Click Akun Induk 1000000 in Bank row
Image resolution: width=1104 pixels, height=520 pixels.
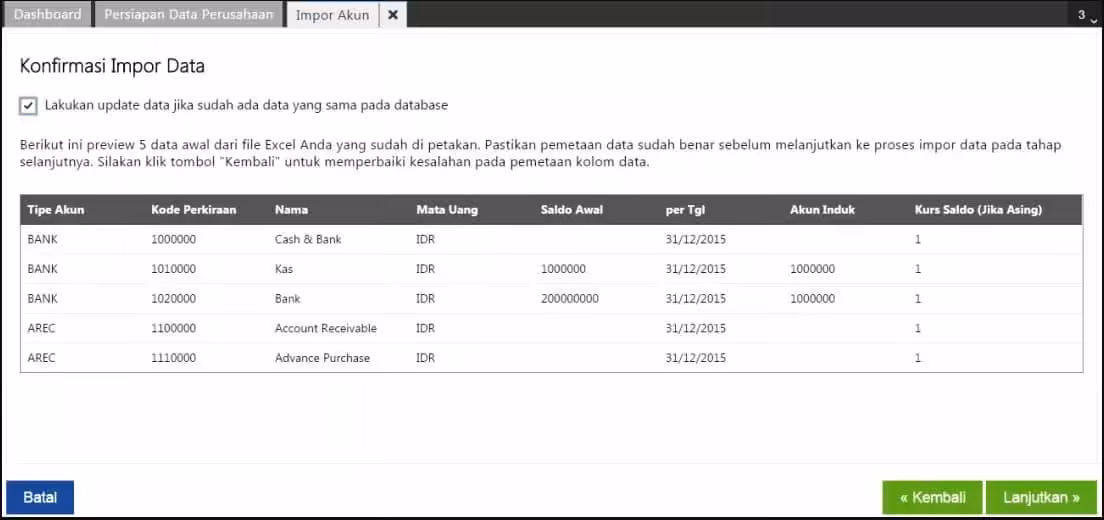point(813,298)
